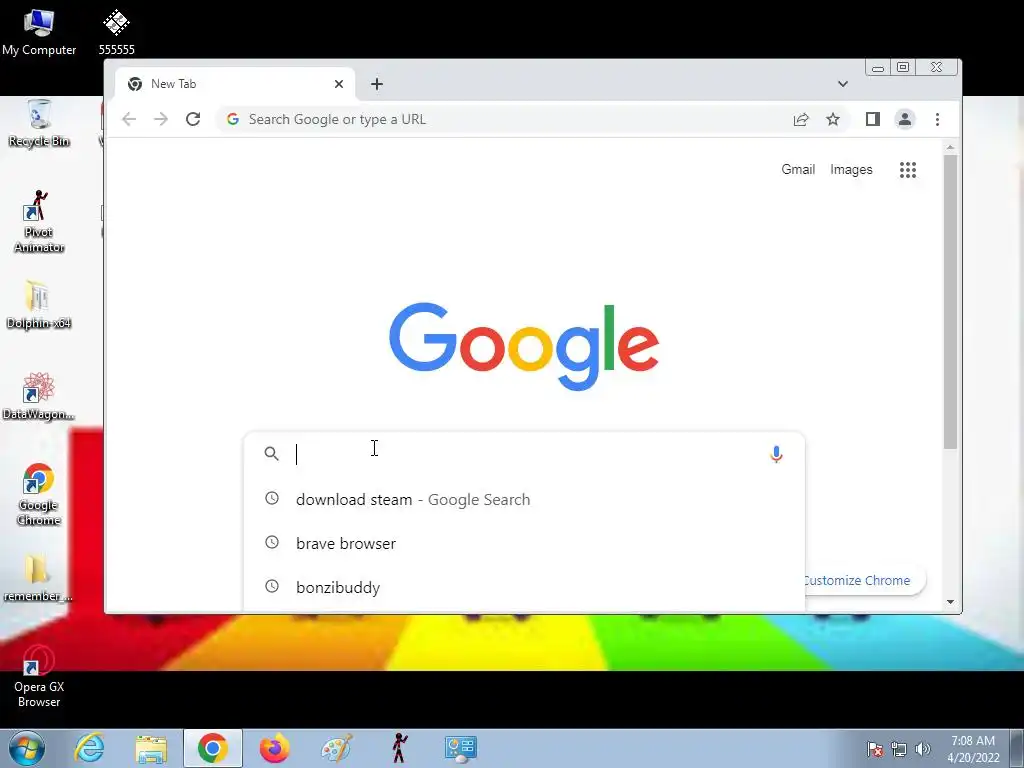Bookmark this tab with the star icon
This screenshot has width=1024, height=768.
833,120
